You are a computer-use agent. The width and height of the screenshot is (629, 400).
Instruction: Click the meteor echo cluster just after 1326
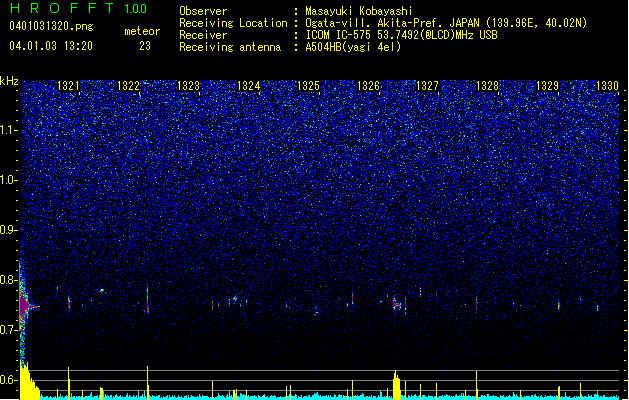(397, 305)
